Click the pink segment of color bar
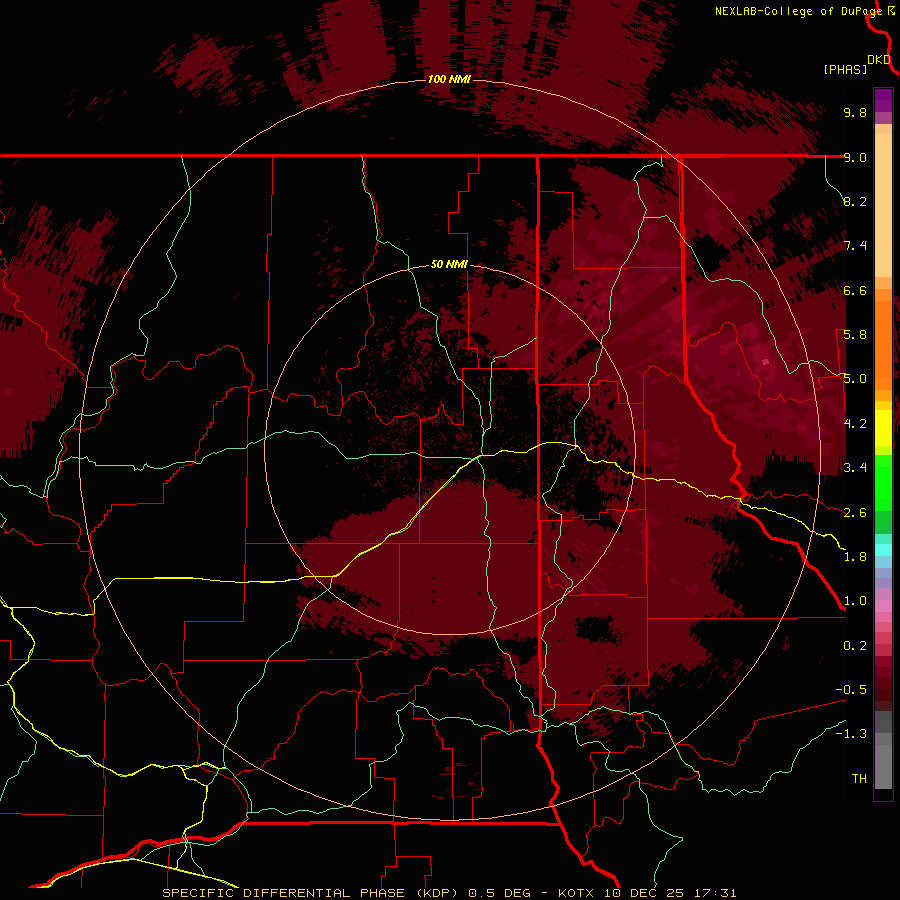 (883, 606)
